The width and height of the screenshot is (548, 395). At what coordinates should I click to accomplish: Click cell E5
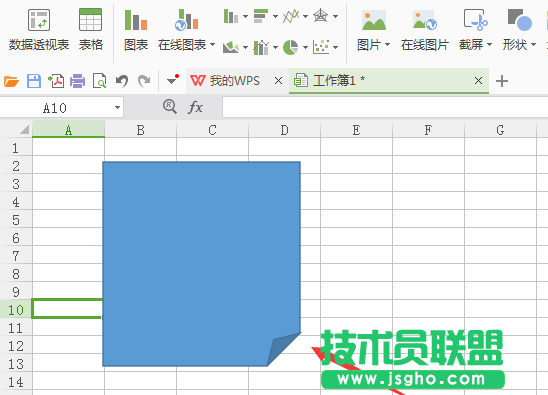356,219
